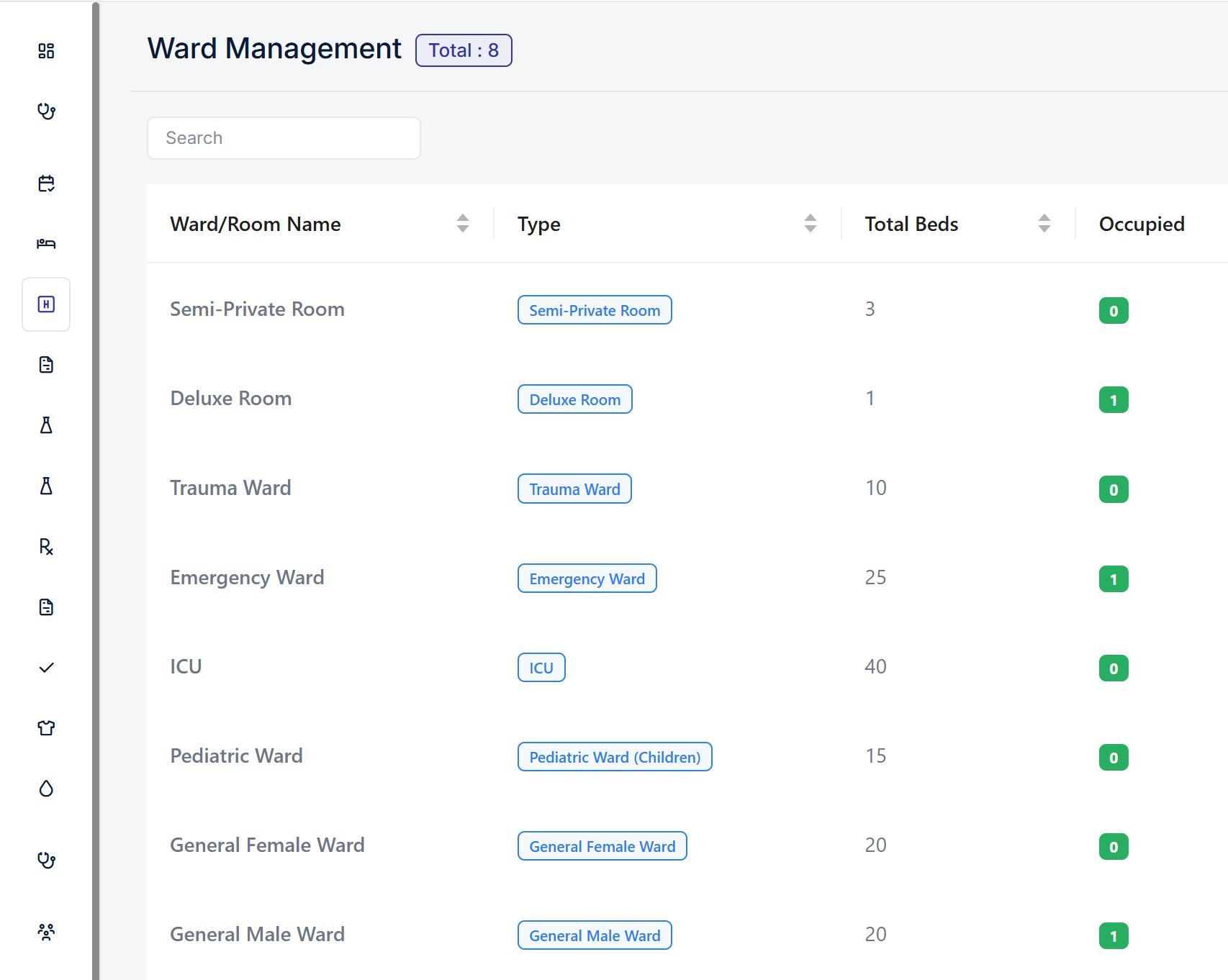
Task: Click the checkmark icon in sidebar
Action: [46, 668]
